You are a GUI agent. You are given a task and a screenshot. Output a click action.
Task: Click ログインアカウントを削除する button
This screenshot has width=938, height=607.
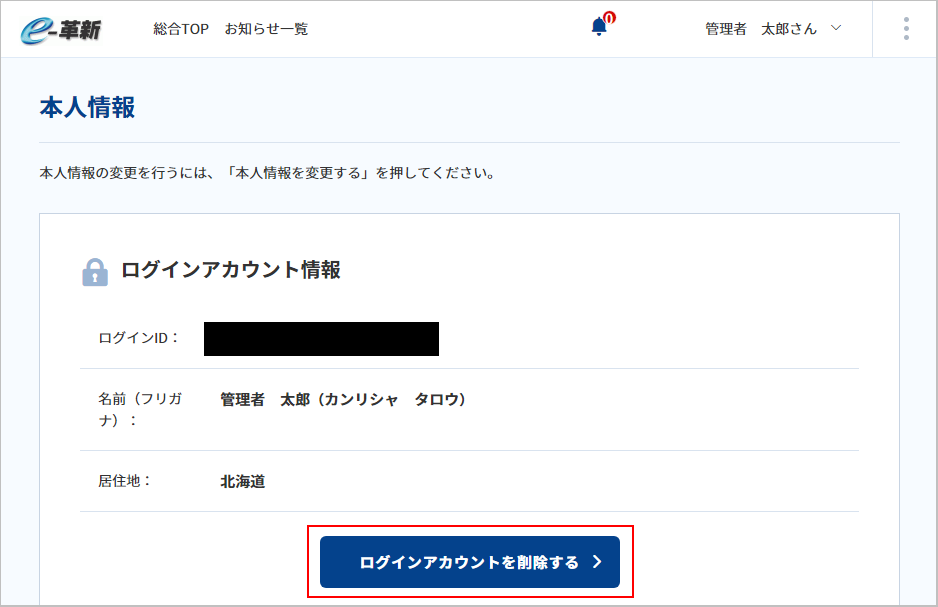(x=470, y=562)
